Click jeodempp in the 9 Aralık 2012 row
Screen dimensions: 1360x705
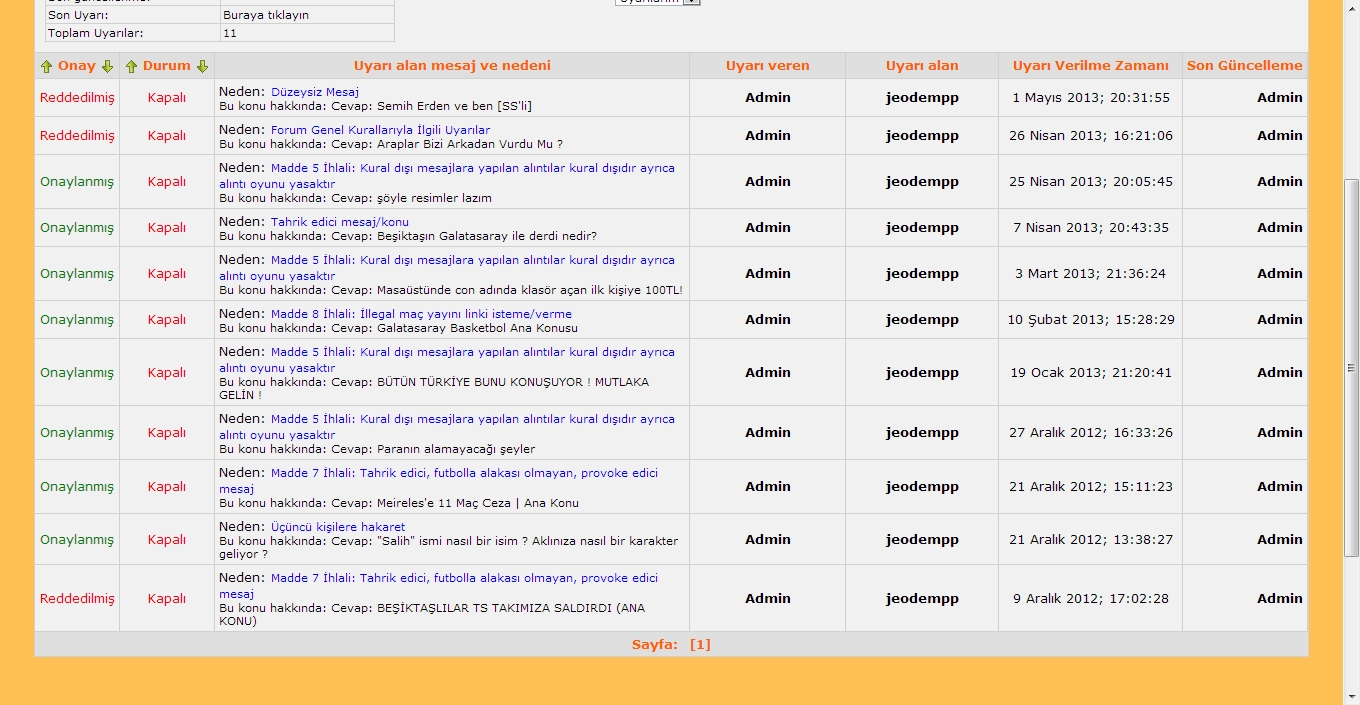tap(922, 599)
